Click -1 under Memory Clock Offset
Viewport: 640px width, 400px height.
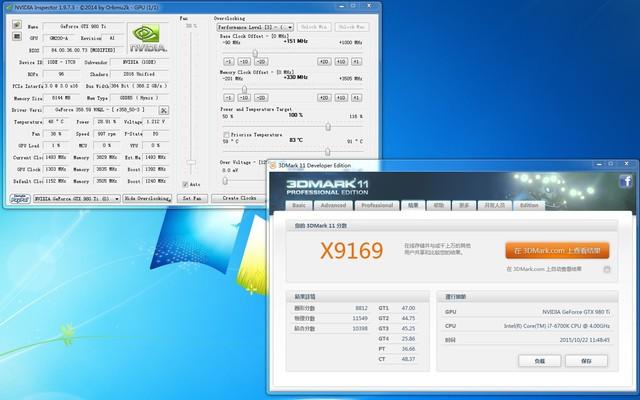(229, 98)
